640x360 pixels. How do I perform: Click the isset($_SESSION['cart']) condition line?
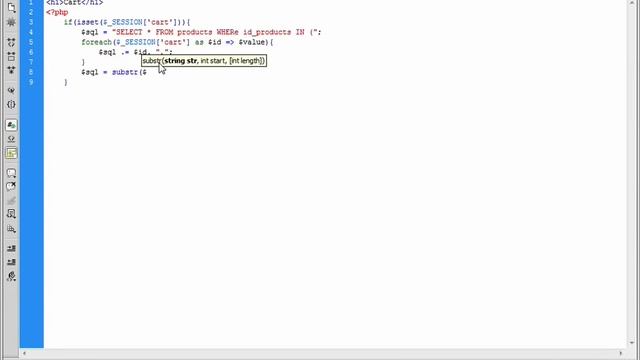(127, 22)
